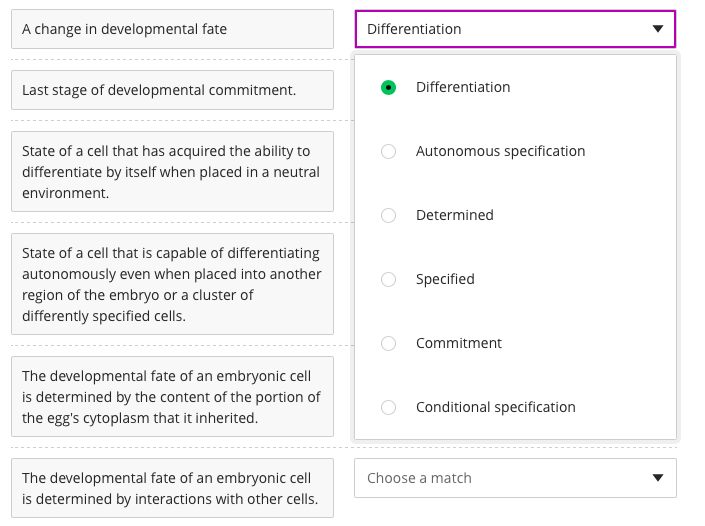Viewport: 705px width, 526px height.
Task: Click the 'differentiating autonomously' definition box
Action: click(172, 284)
